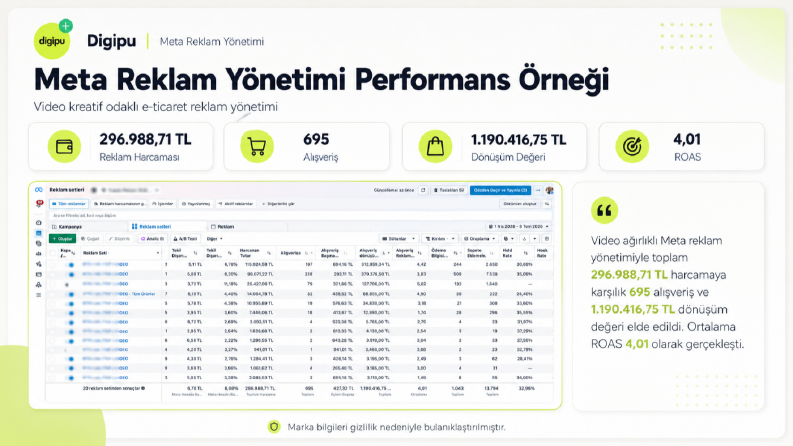The image size is (793, 446).
Task: Click the 4,01 ROAS stat card
Action: (x=682, y=147)
